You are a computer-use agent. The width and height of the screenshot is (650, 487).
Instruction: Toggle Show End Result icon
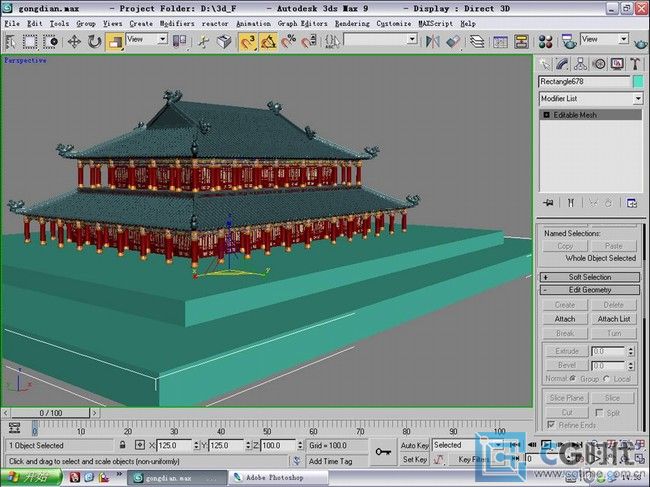click(x=571, y=203)
